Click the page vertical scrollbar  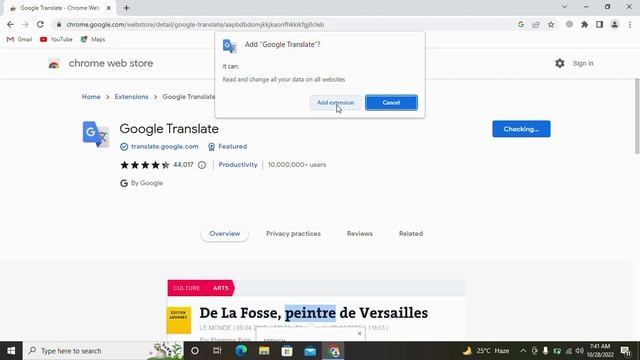pos(637,116)
